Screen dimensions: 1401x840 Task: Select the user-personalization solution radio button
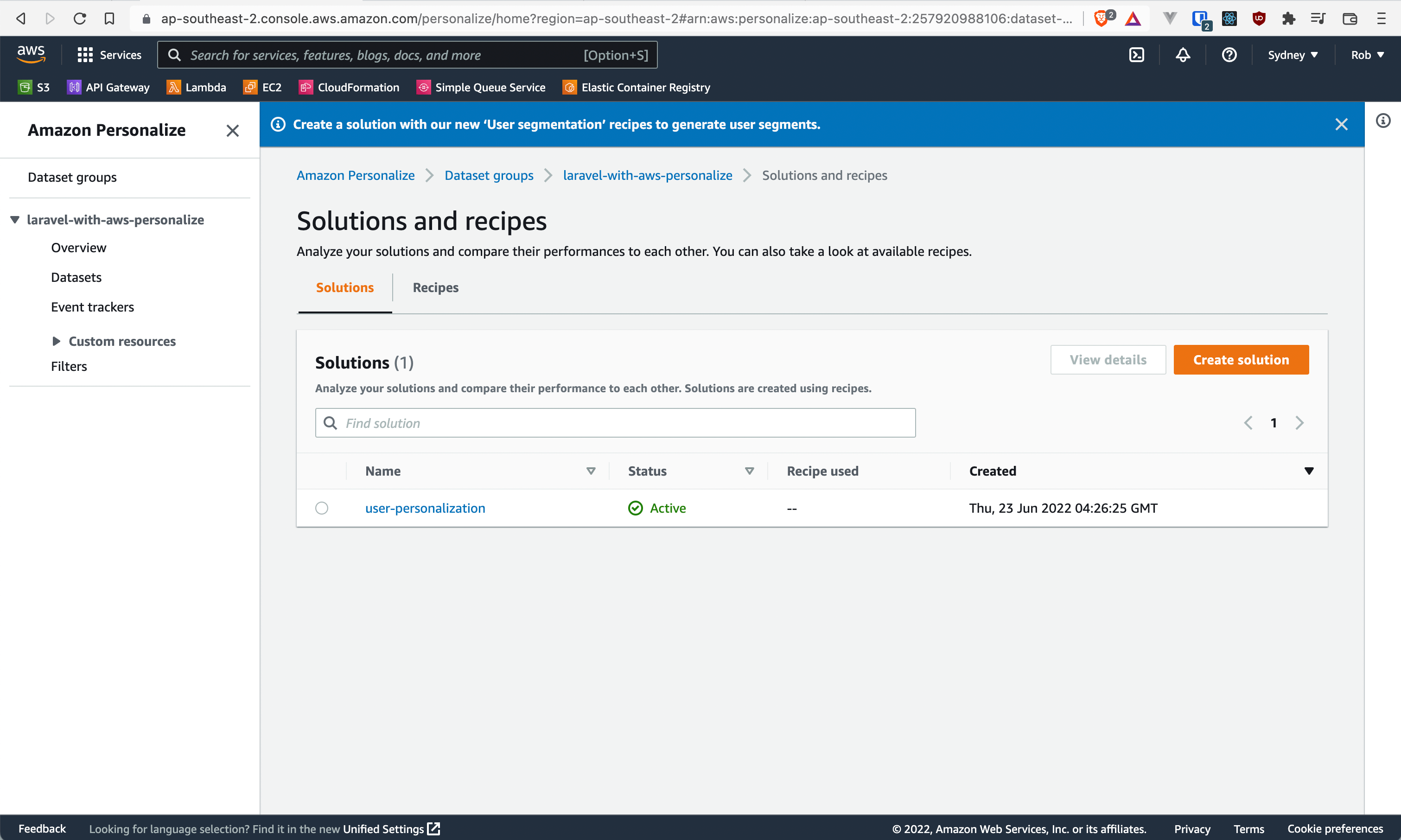click(x=322, y=508)
